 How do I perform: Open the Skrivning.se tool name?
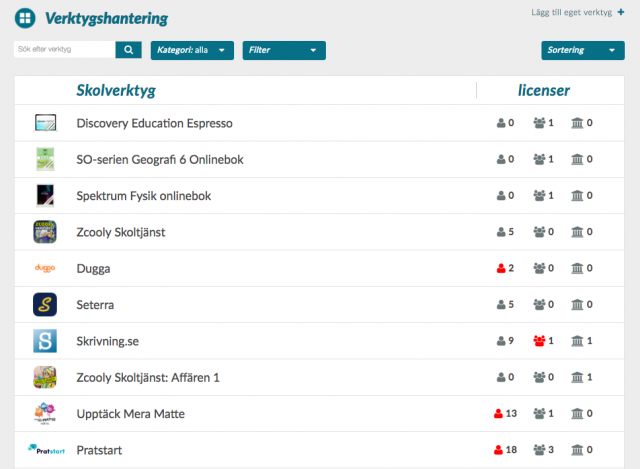click(107, 341)
